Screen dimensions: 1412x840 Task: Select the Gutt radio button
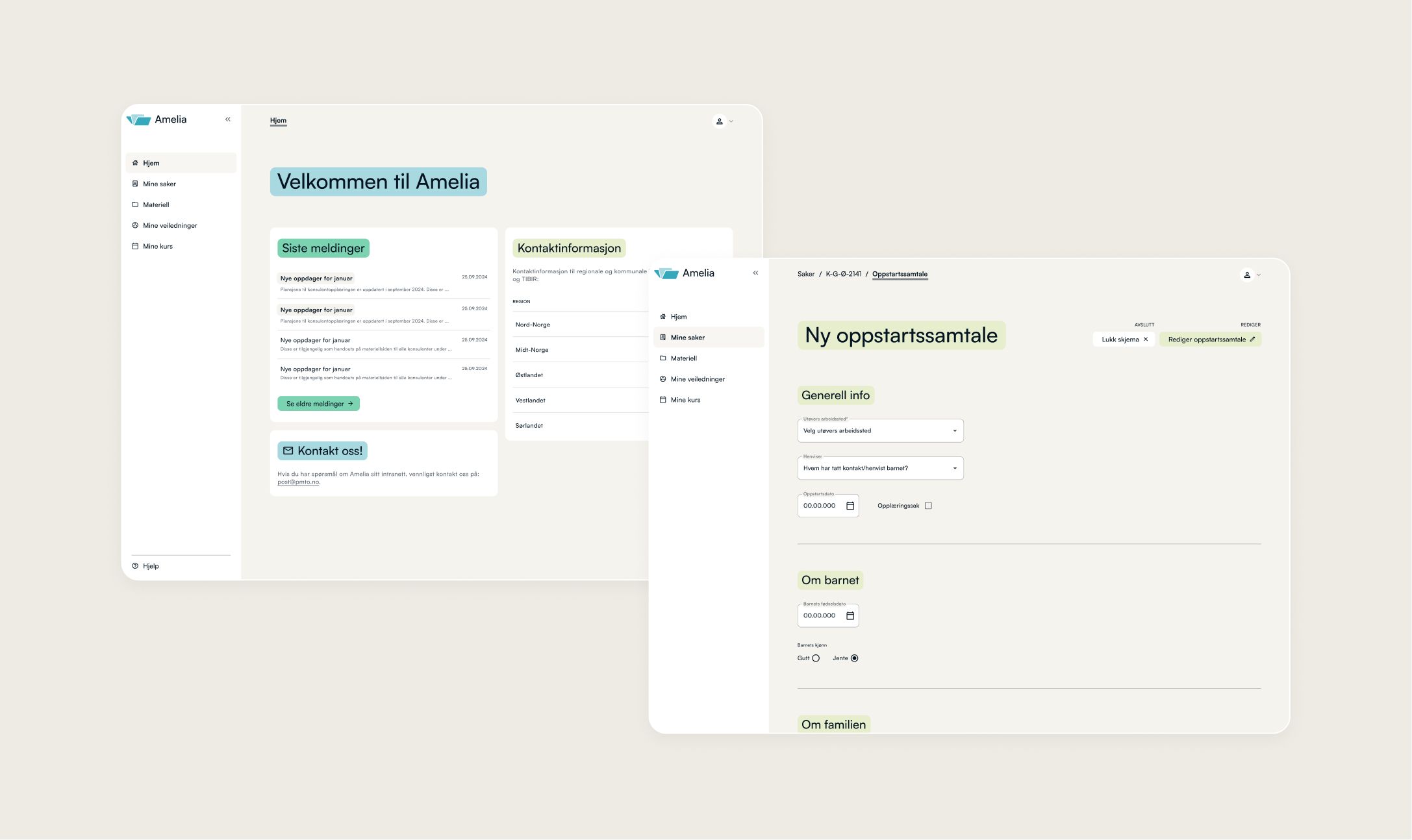click(816, 658)
